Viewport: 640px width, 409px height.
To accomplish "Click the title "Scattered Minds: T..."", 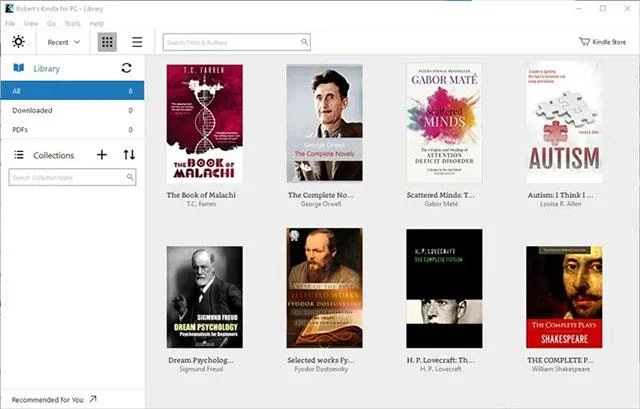I will [x=441, y=195].
